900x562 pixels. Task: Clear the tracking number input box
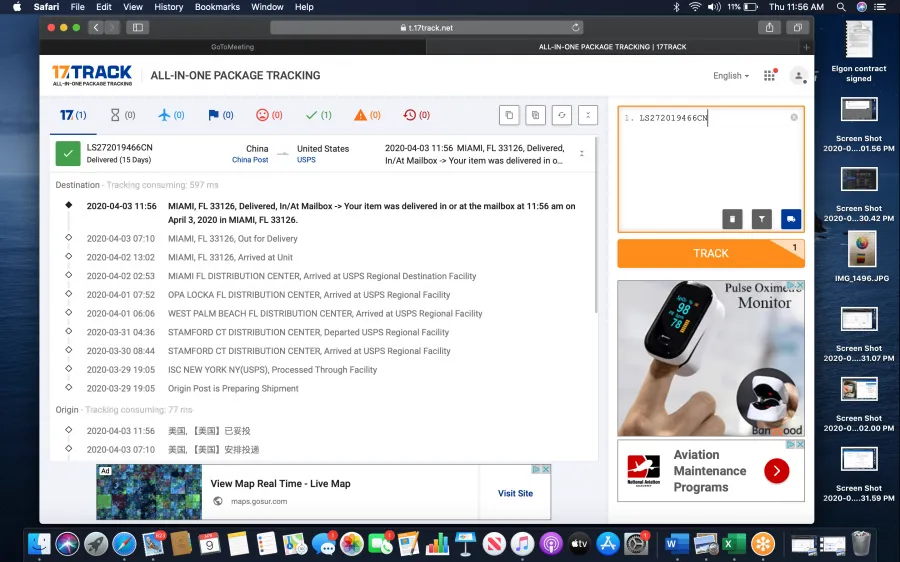(x=794, y=117)
